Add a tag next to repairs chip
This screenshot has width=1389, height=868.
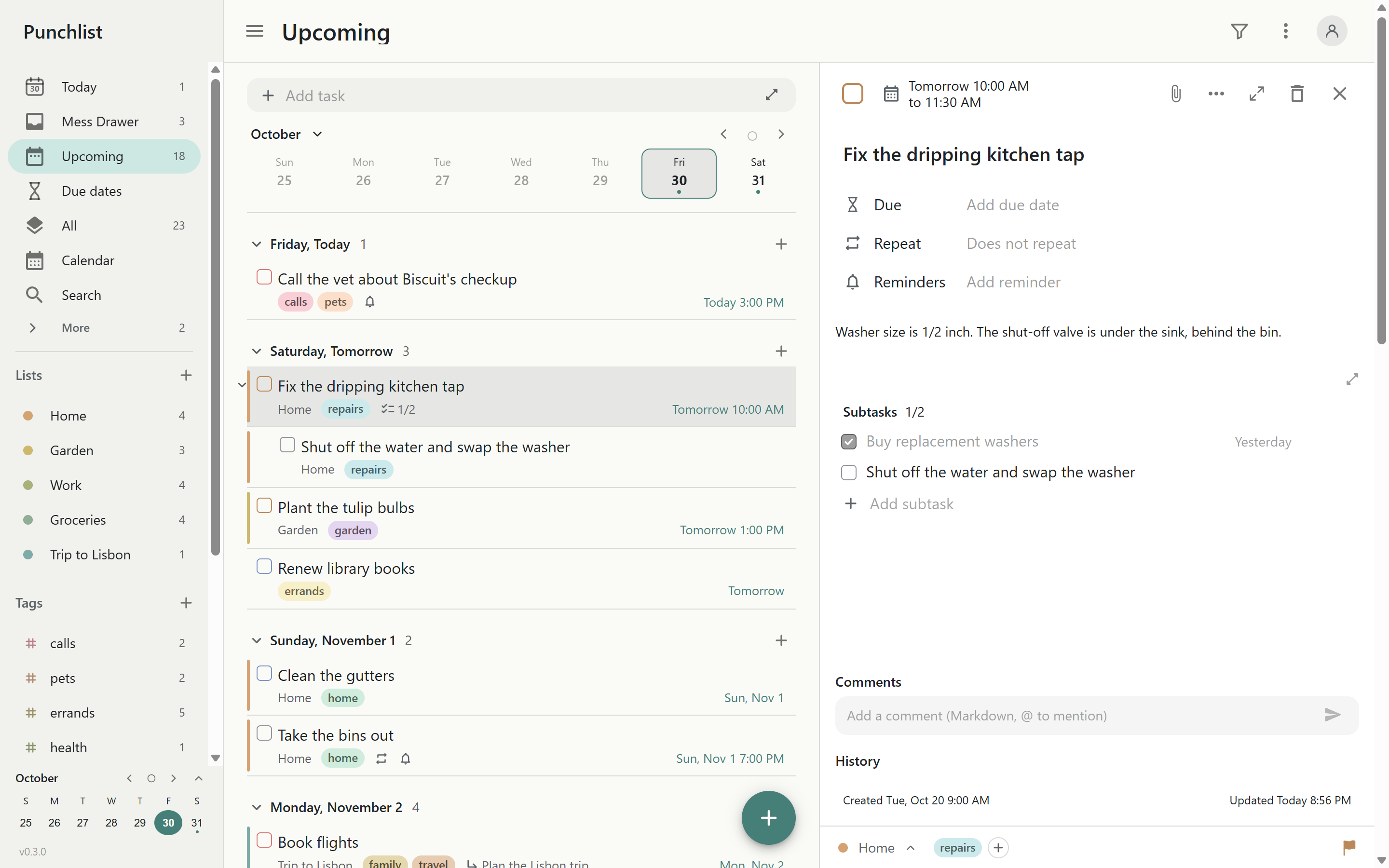tap(998, 848)
